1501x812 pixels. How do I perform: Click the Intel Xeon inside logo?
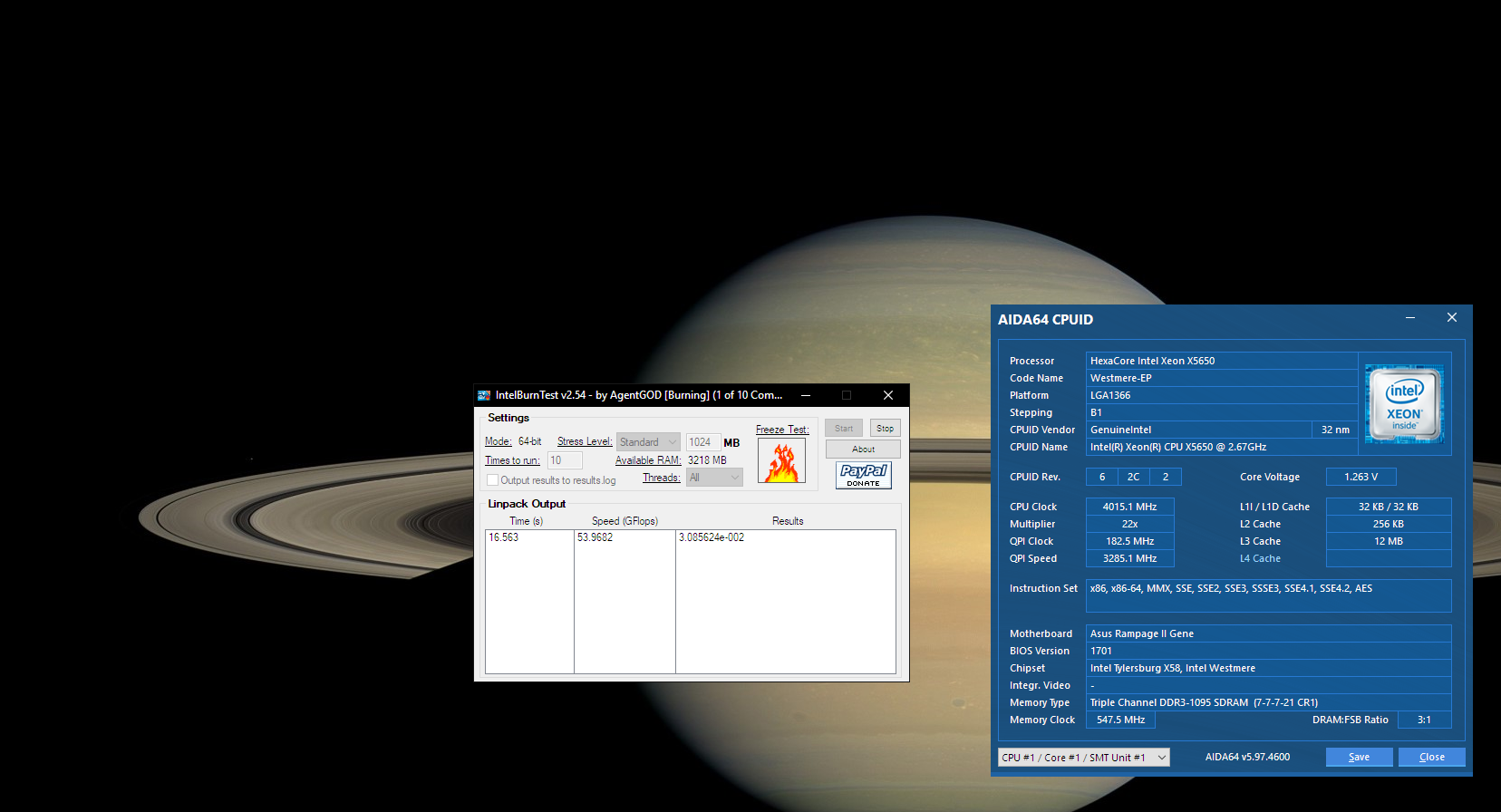coord(1404,404)
